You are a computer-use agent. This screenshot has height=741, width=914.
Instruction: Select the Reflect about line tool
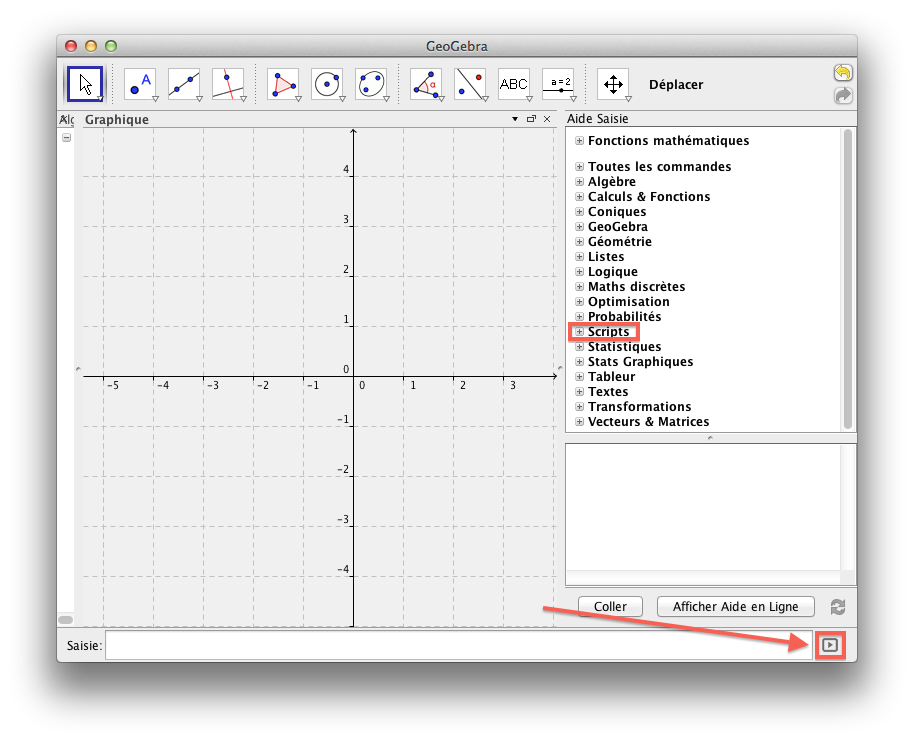point(470,85)
